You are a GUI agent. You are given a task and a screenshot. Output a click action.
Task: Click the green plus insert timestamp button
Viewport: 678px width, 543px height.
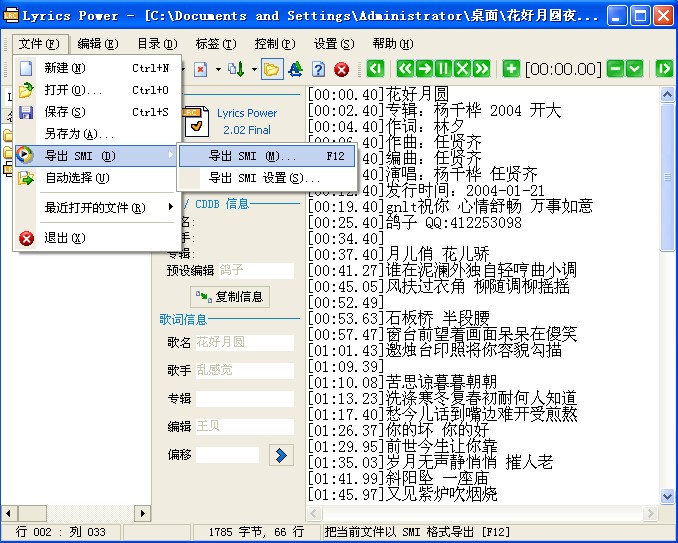pos(511,69)
